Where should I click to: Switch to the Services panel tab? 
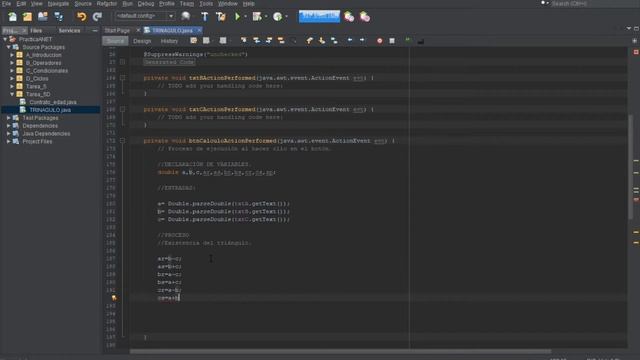[69, 31]
